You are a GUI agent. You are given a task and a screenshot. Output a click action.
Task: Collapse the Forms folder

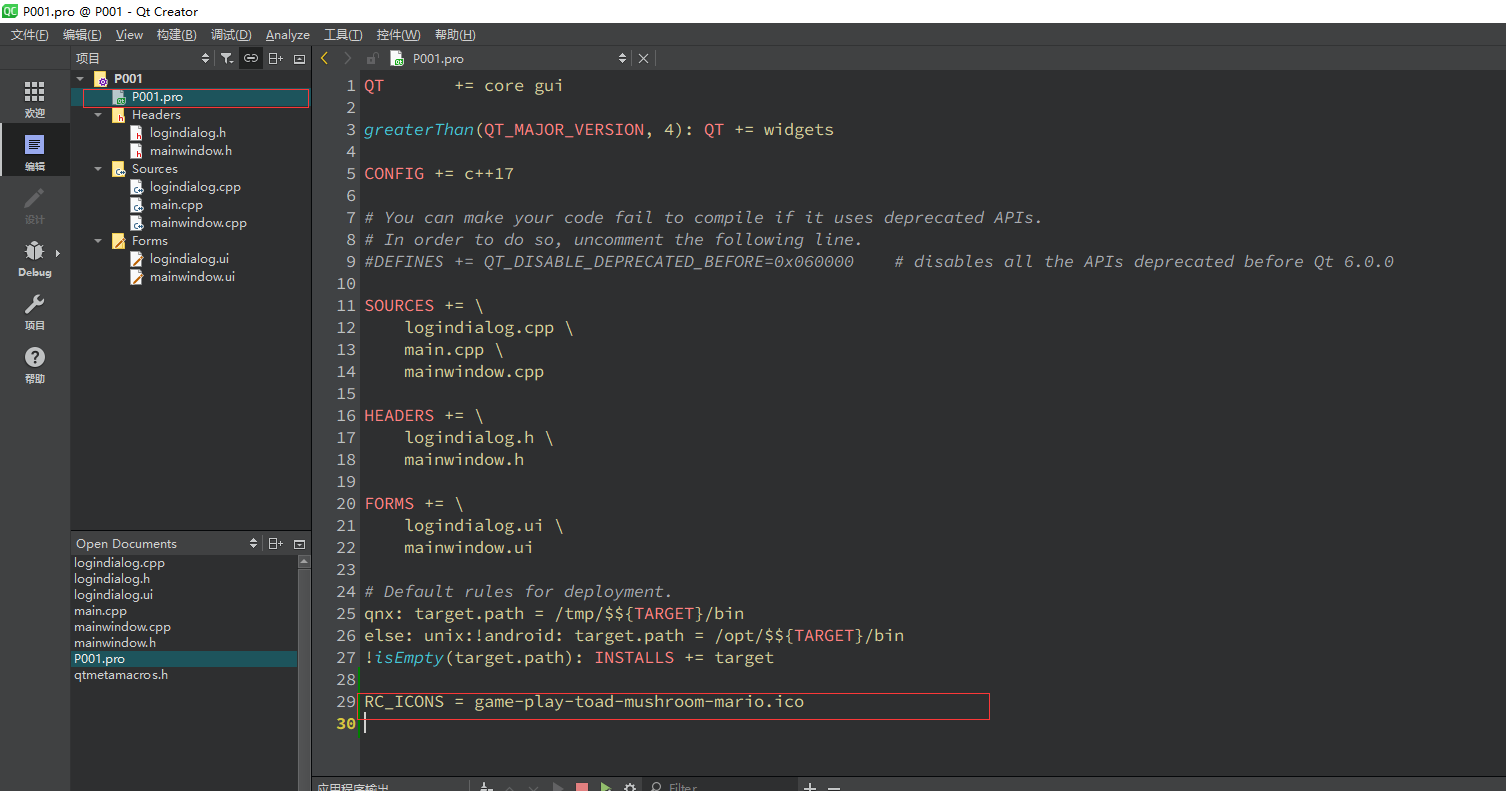tap(98, 241)
